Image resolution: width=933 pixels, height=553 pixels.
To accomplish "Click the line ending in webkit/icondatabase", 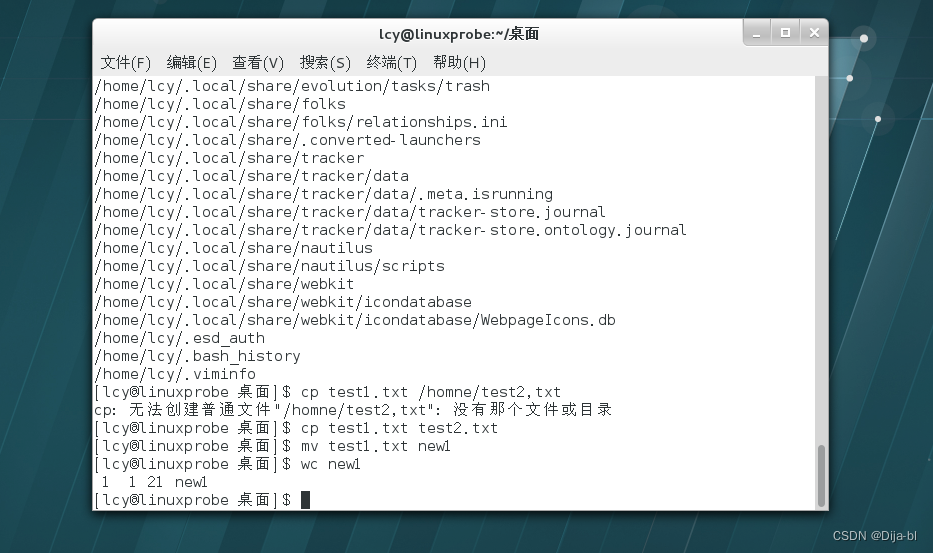I will (283, 302).
